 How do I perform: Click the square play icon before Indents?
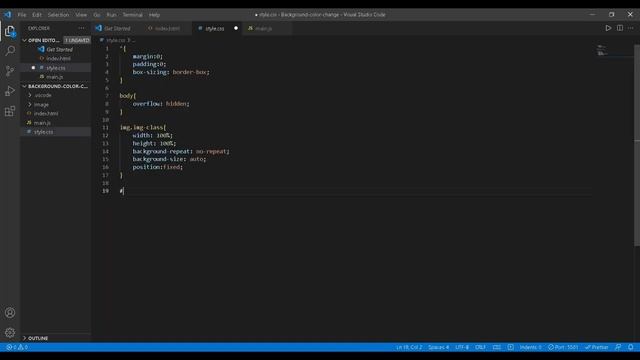(510, 347)
